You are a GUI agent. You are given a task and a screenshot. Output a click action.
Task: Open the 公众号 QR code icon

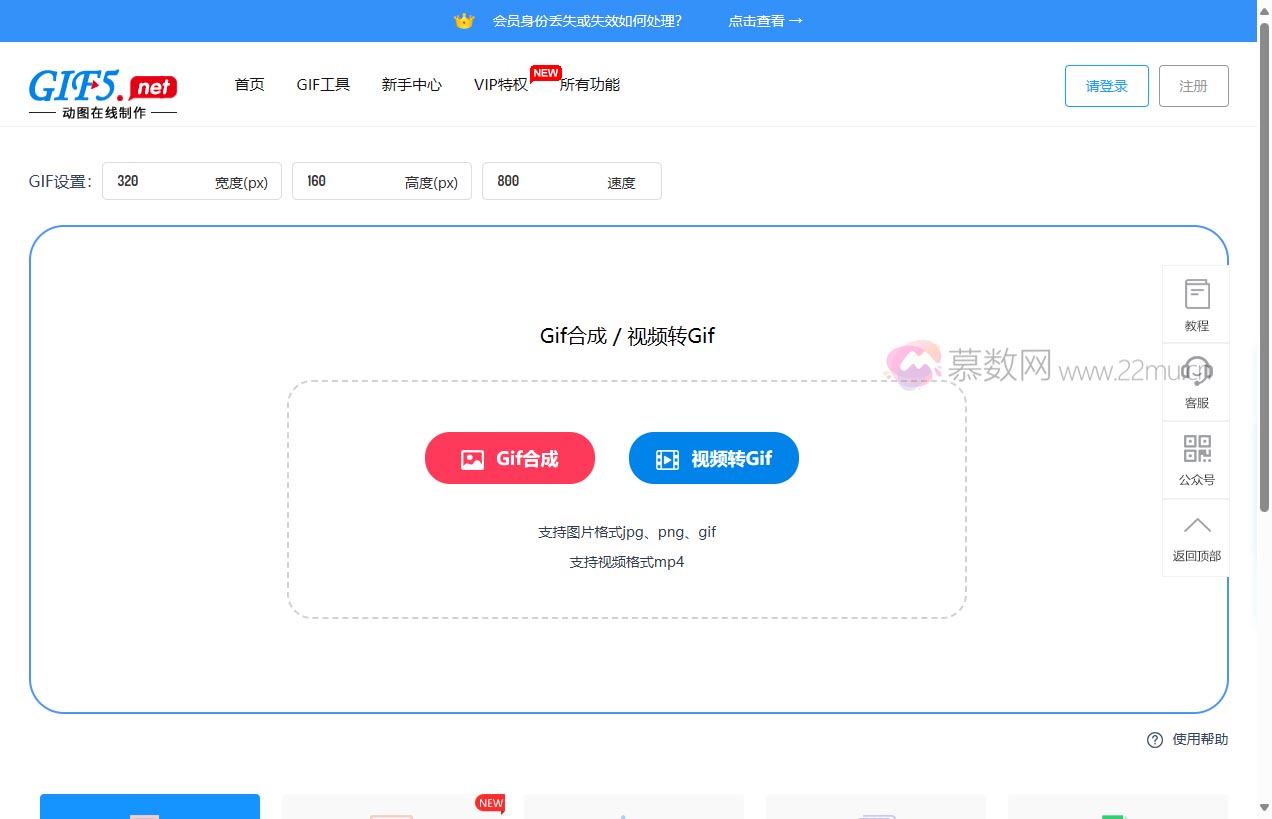click(x=1196, y=449)
